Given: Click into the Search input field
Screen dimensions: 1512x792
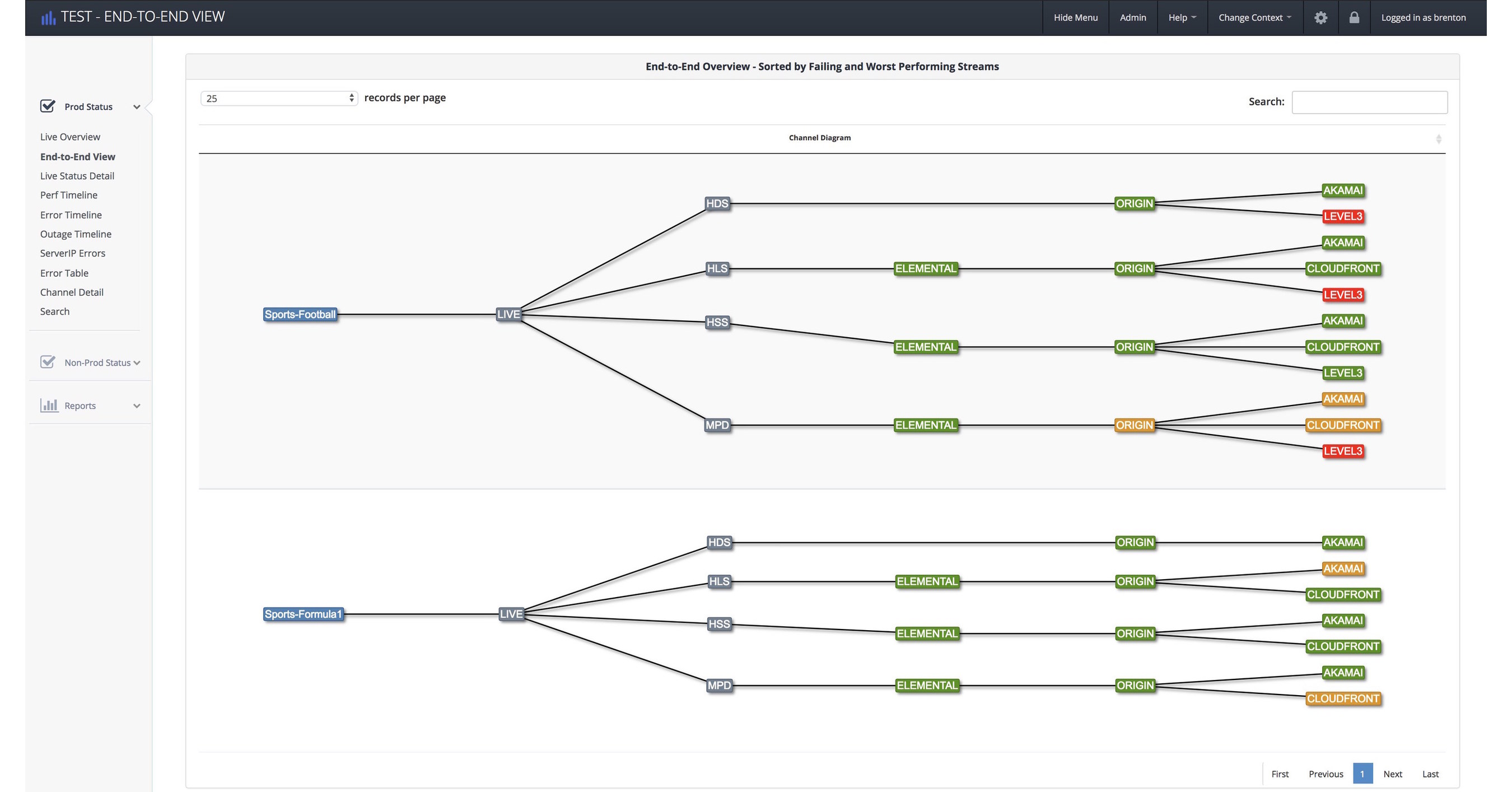Looking at the screenshot, I should (1369, 102).
